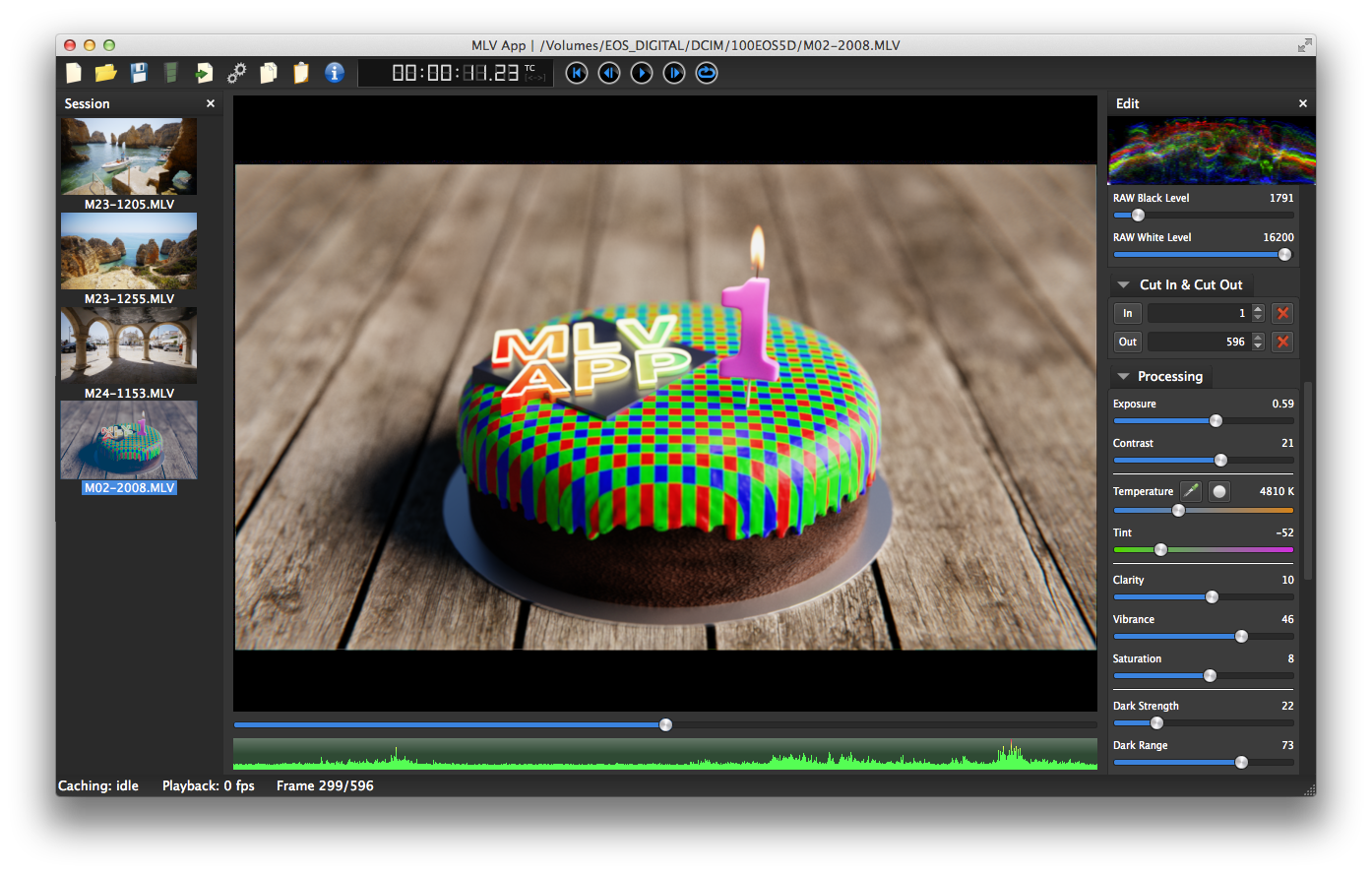The image size is (1372, 874).
Task: Adjust the Tint slider
Action: (x=1204, y=550)
